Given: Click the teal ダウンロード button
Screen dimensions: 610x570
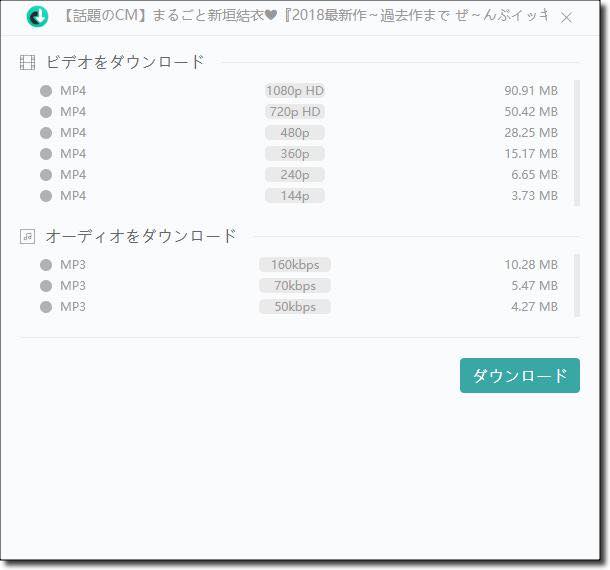Looking at the screenshot, I should (520, 375).
